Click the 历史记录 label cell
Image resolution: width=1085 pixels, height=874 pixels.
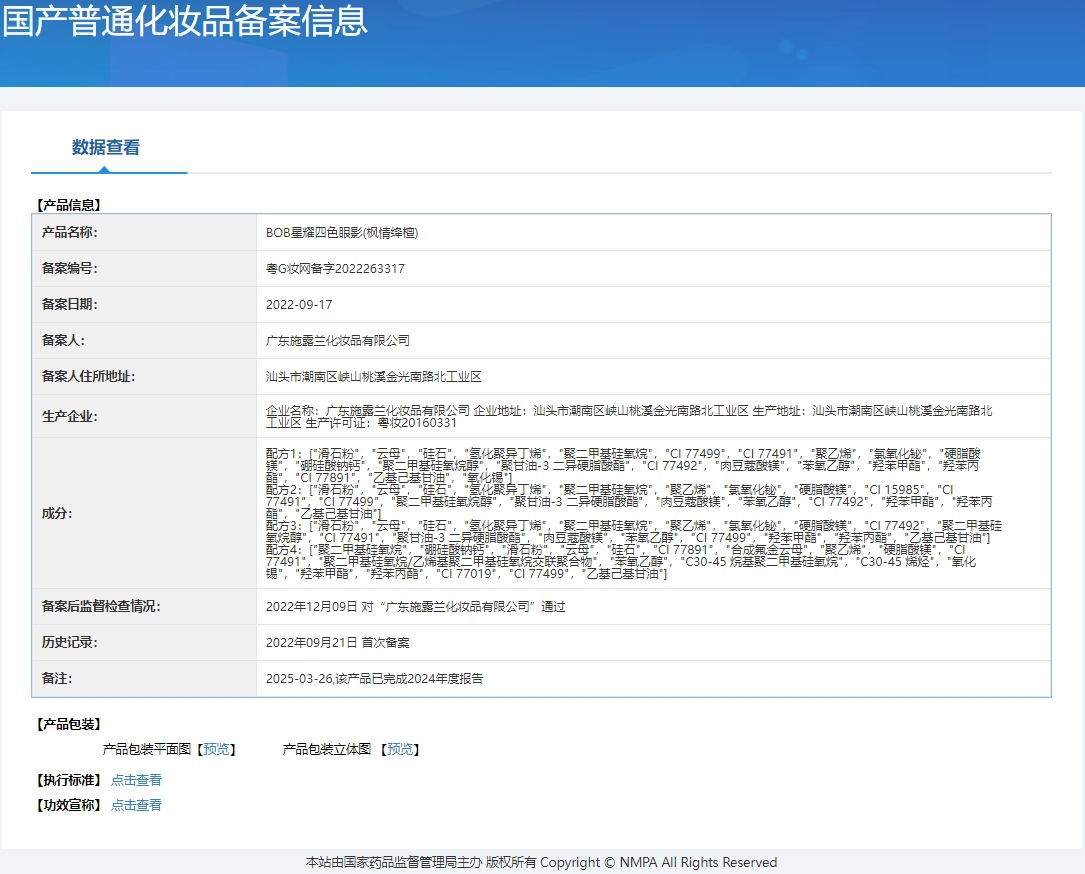[144, 642]
